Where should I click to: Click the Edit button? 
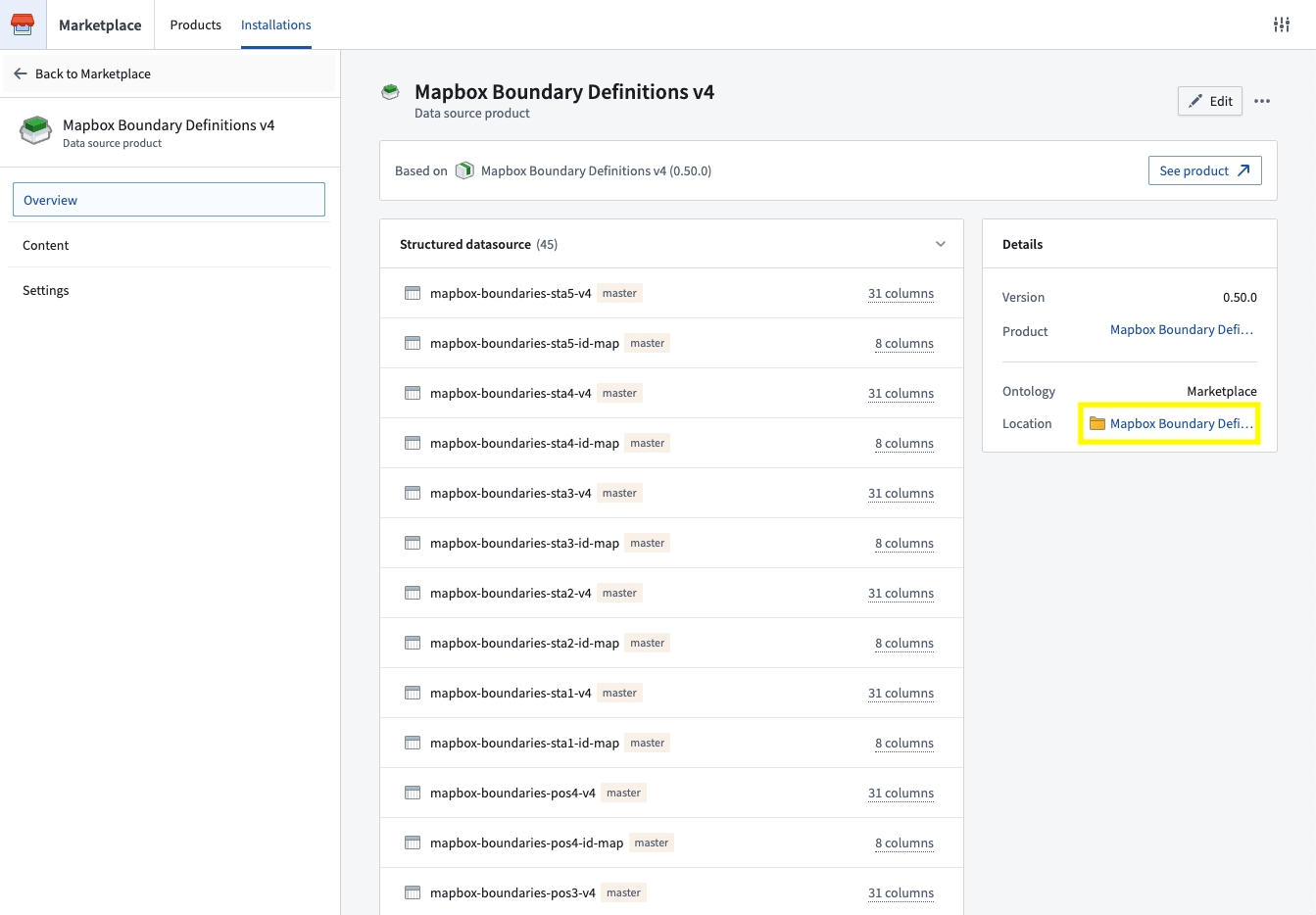pyautogui.click(x=1210, y=101)
